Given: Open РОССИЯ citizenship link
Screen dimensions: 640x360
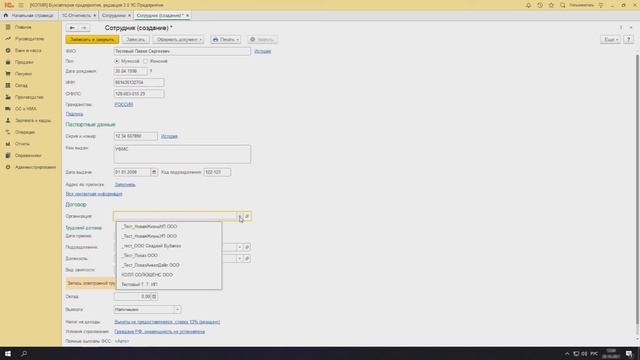Looking at the screenshot, I should click(x=124, y=104).
